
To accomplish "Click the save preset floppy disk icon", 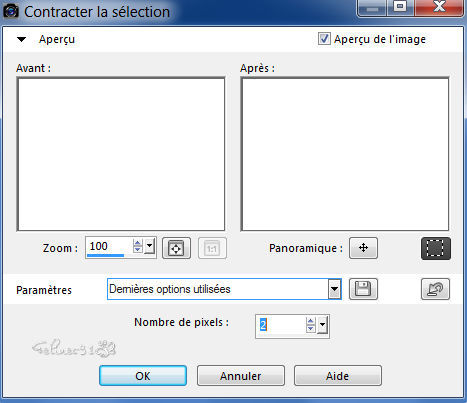I will point(363,289).
